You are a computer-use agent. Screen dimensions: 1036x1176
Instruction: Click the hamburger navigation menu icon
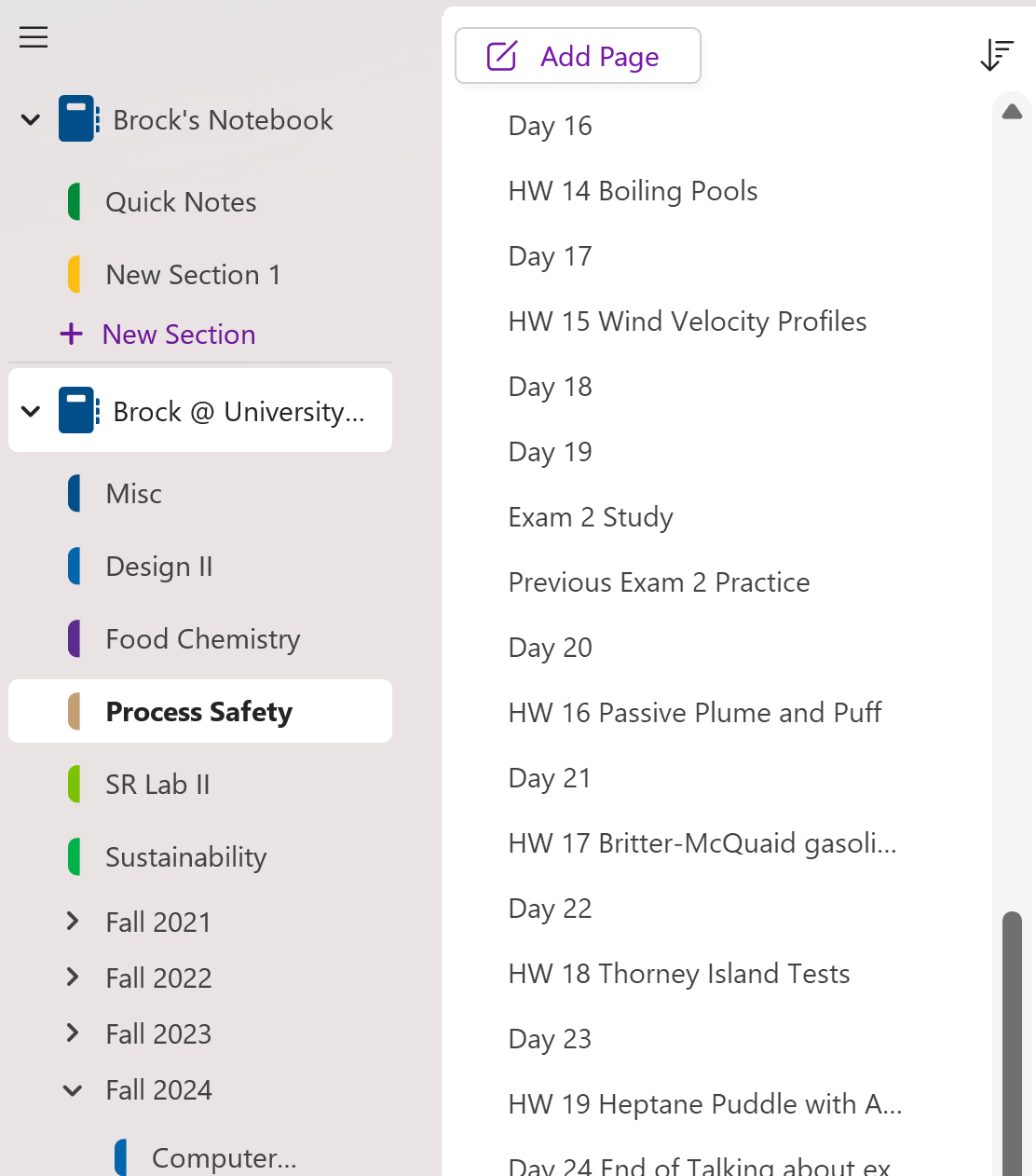tap(34, 37)
